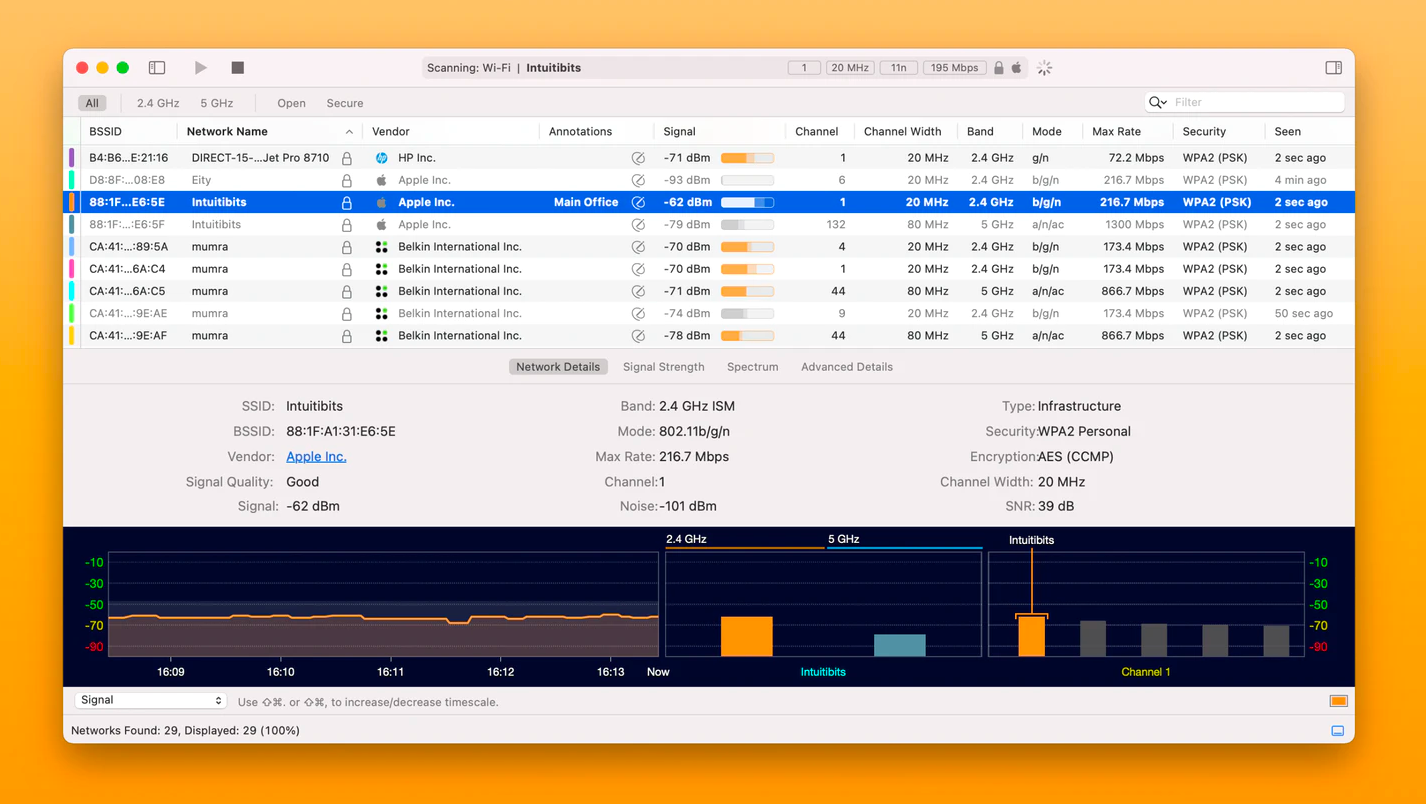The image size is (1426, 804).
Task: Click orange color tag of 88:1F...E6:5E row
Action: (71, 202)
